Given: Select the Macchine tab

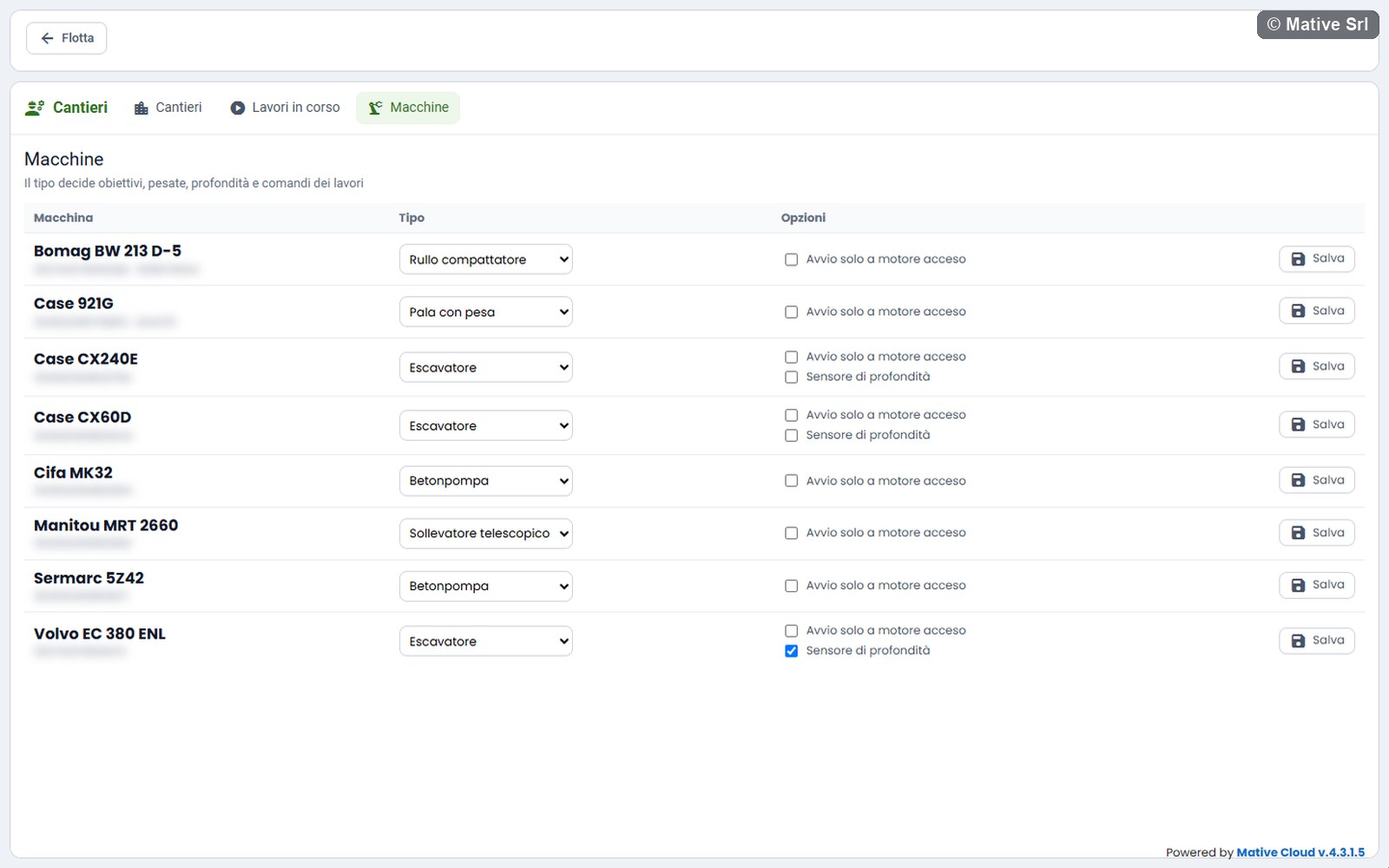Looking at the screenshot, I should (408, 108).
